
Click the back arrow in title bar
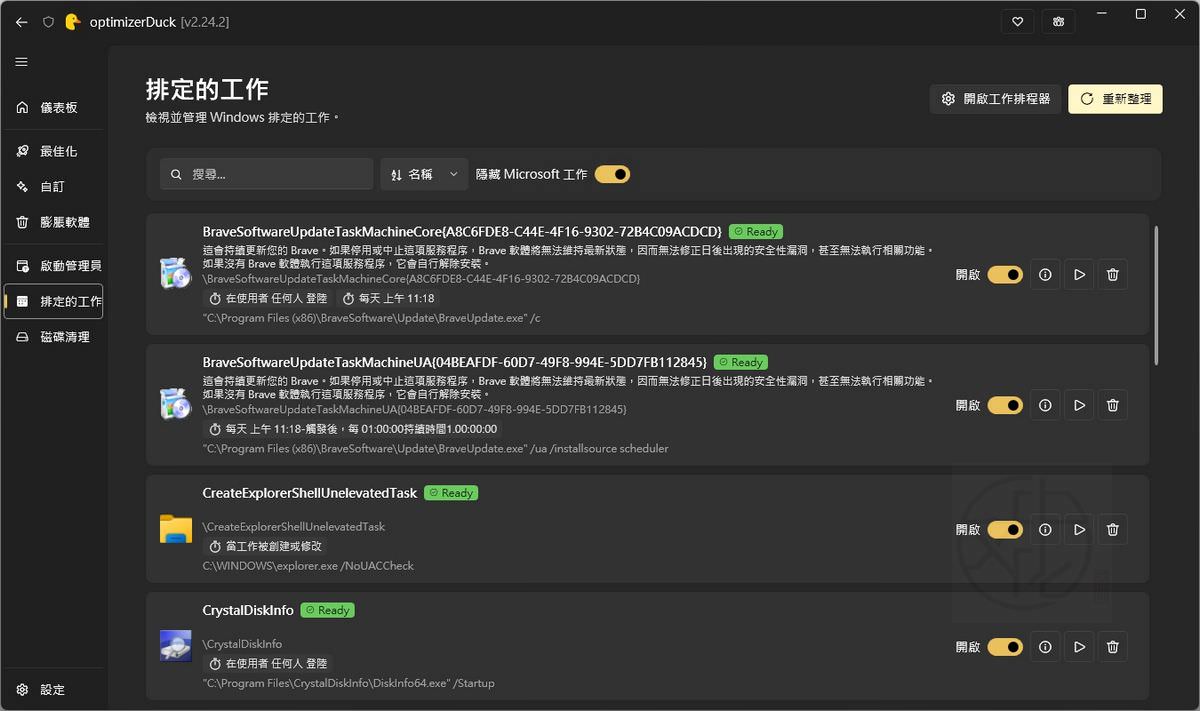pyautogui.click(x=22, y=21)
